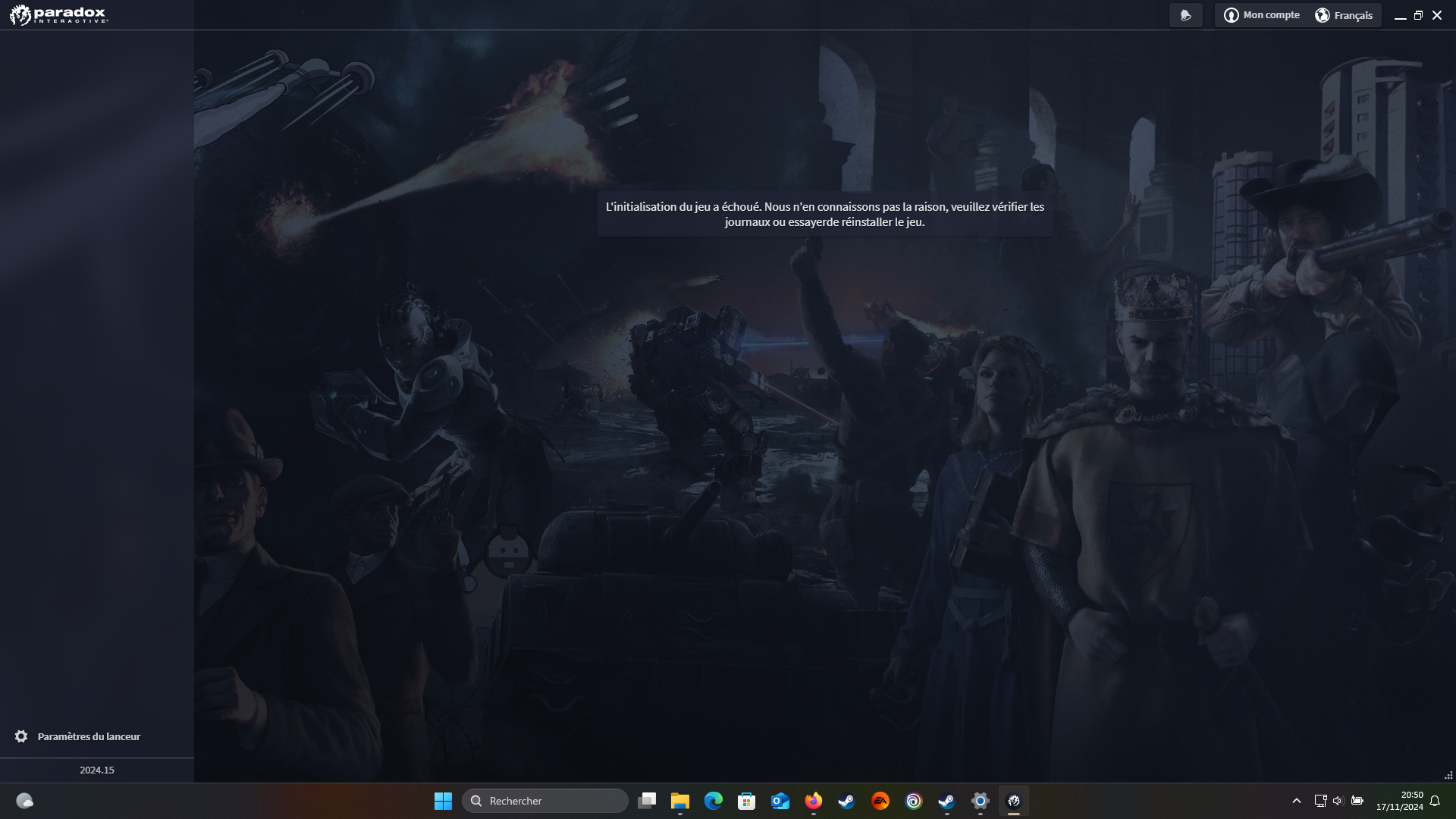Open Firefox from the taskbar
The width and height of the screenshot is (1456, 819).
814,801
